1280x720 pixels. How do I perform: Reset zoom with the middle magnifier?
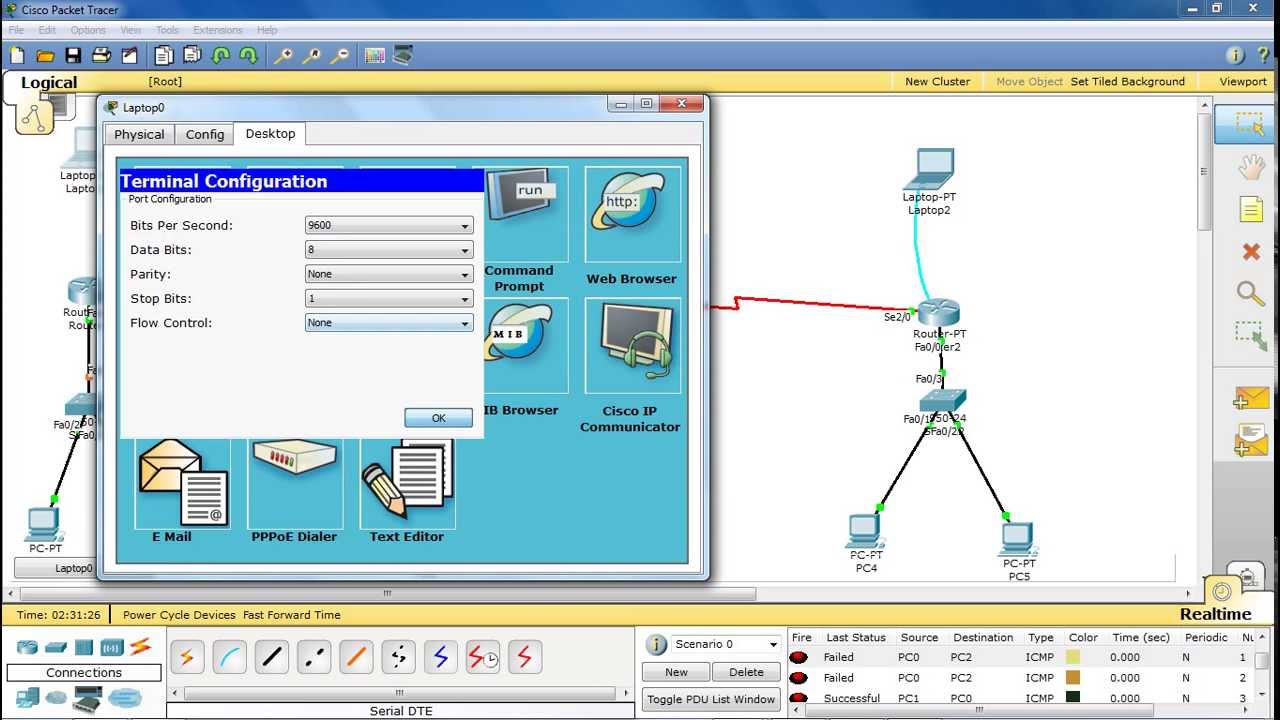pyautogui.click(x=311, y=56)
